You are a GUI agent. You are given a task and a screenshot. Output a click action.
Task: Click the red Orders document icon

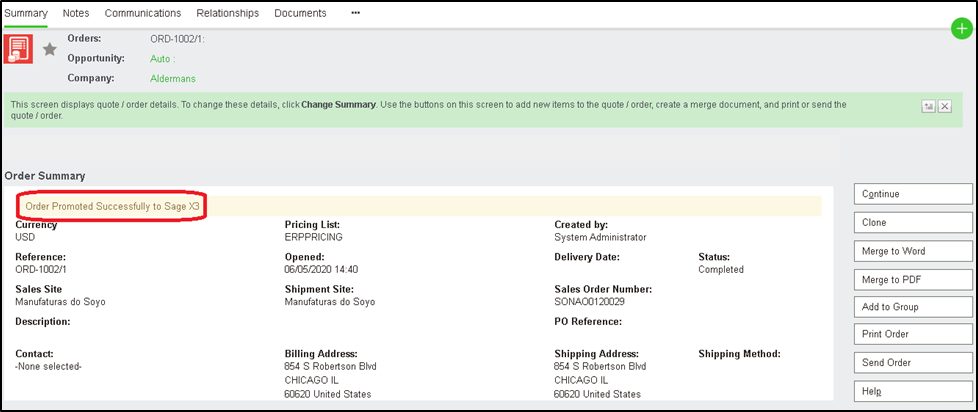tap(19, 49)
